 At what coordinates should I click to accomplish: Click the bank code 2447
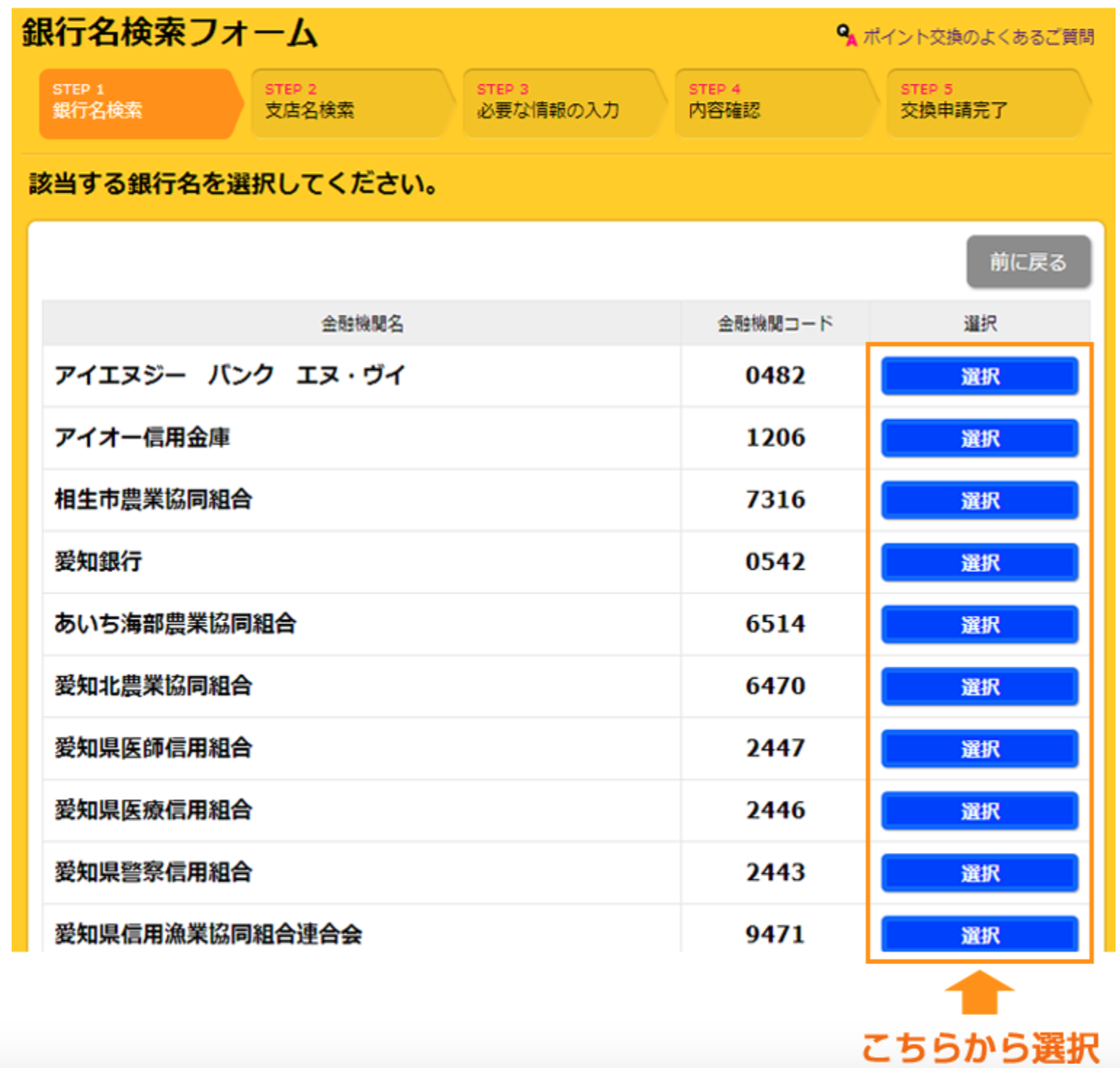click(x=776, y=748)
